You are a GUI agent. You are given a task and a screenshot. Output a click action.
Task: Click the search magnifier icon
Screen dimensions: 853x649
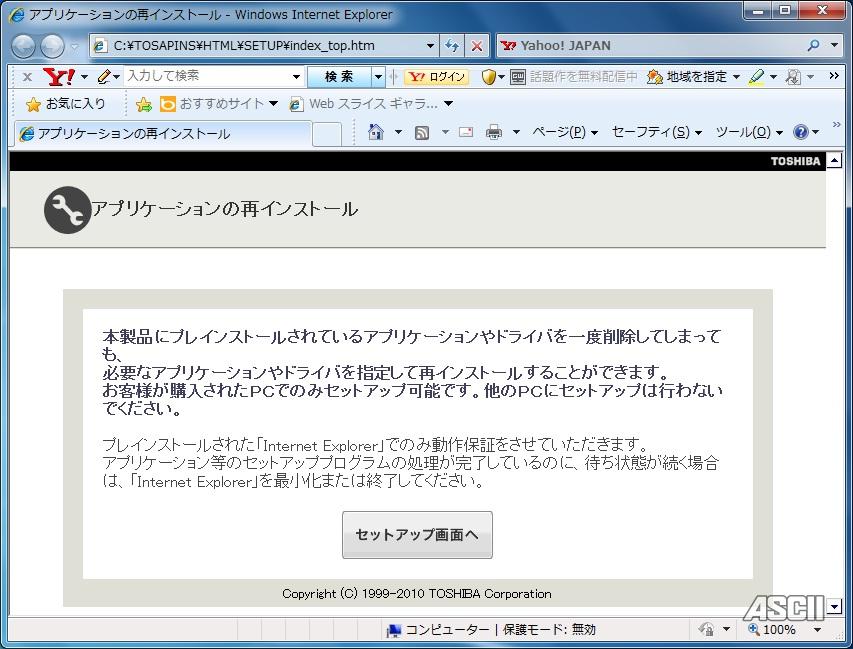[813, 45]
